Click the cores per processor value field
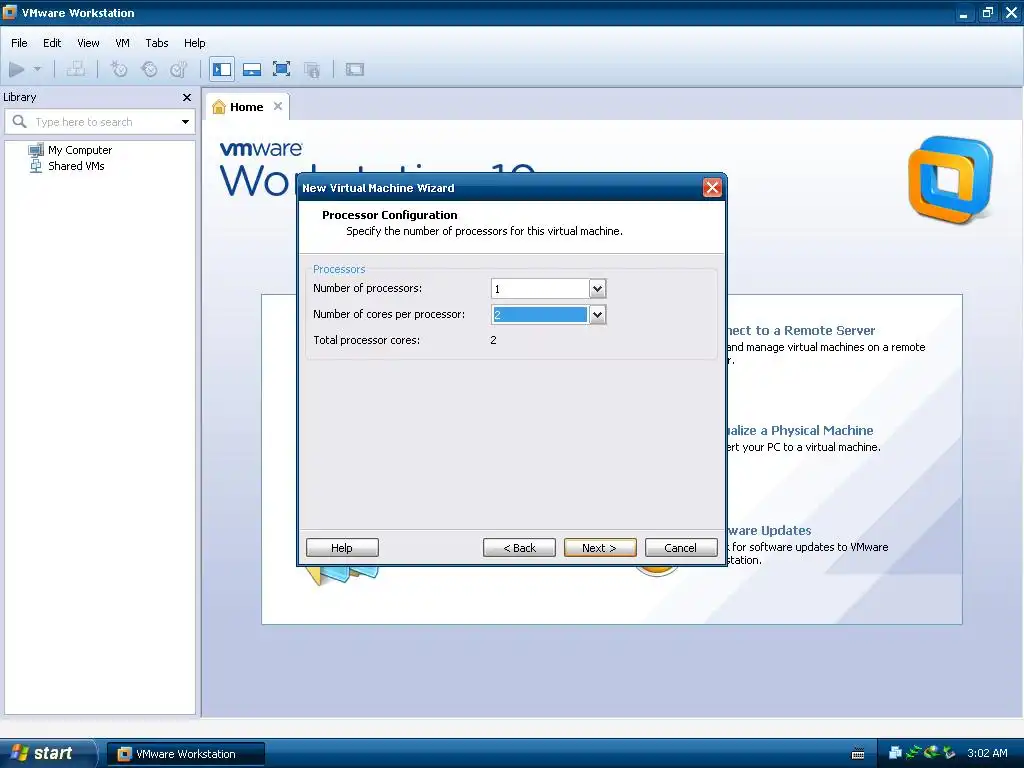The height and width of the screenshot is (768, 1024). pyautogui.click(x=539, y=315)
